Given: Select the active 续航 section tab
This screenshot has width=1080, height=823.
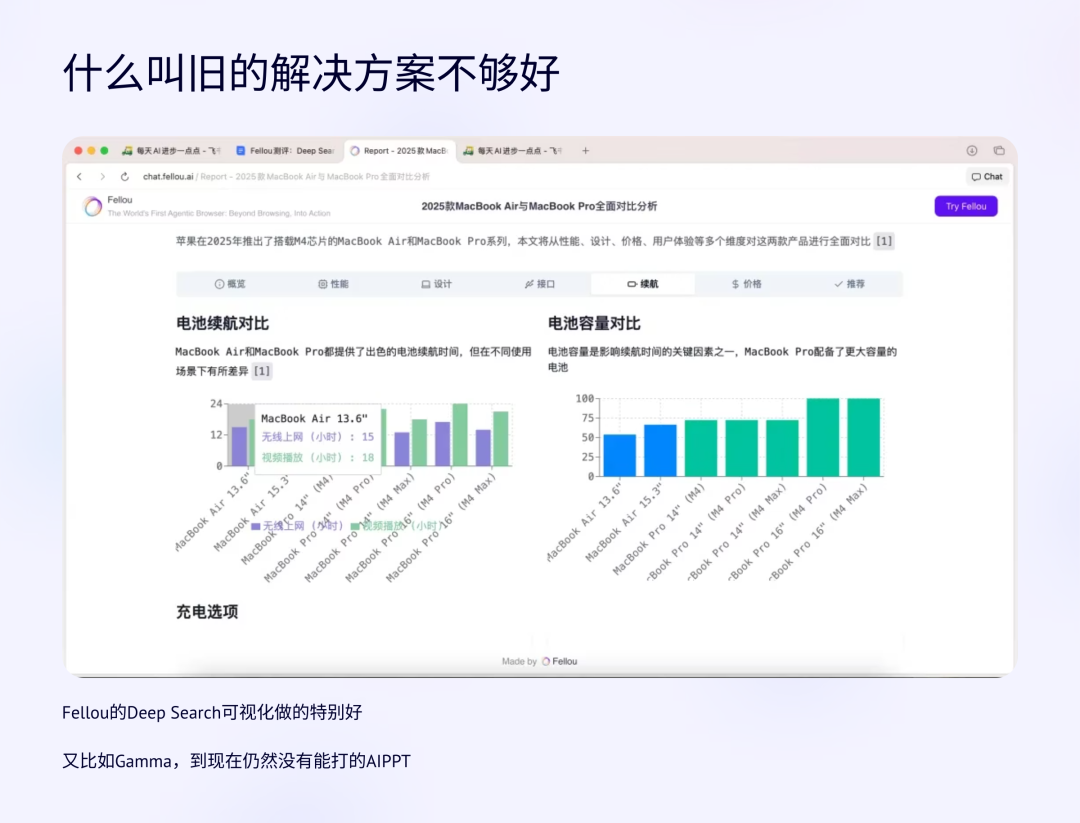Looking at the screenshot, I should [643, 284].
